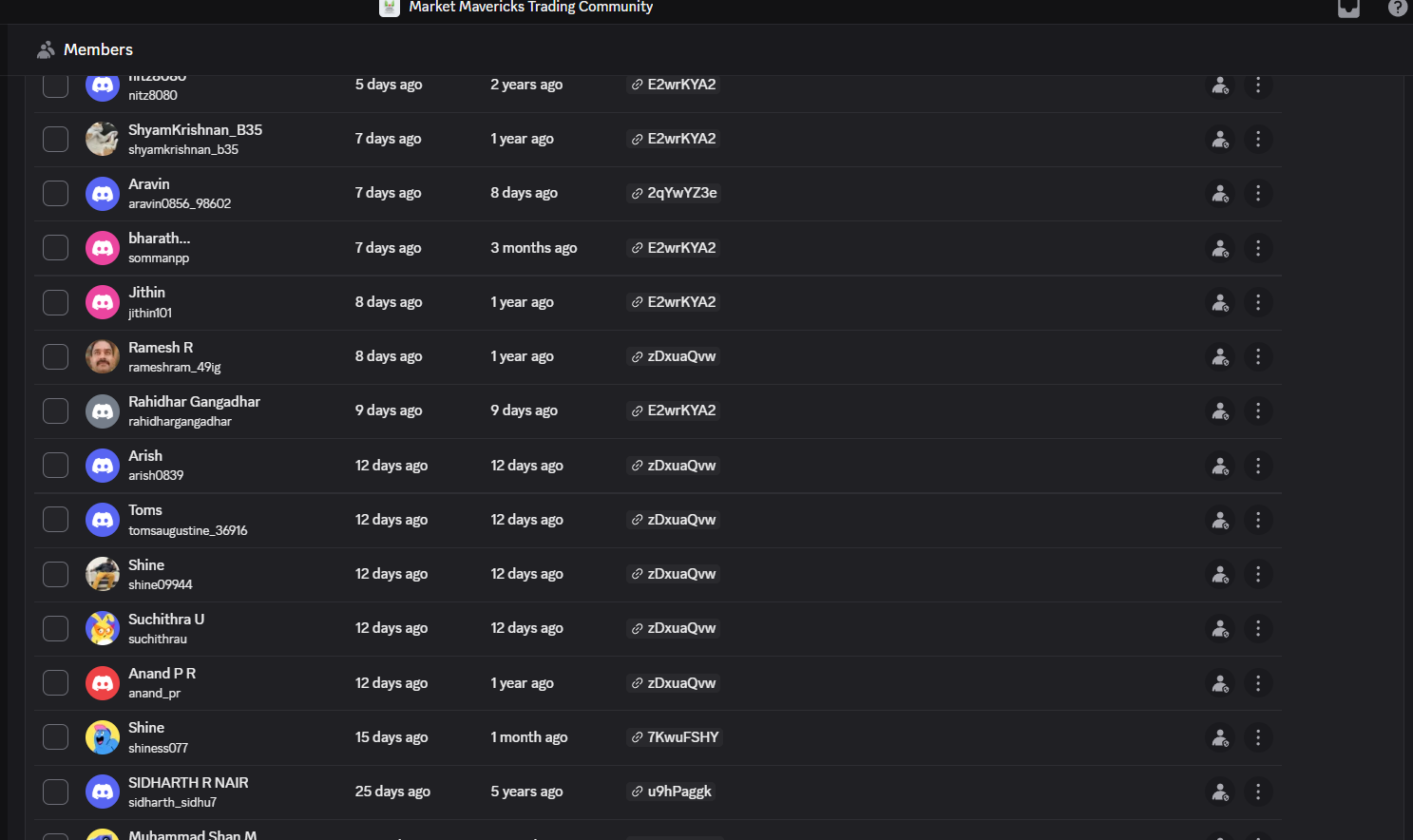Click the Members people icon in header
Screen dimensions: 1413x840
pos(46,49)
